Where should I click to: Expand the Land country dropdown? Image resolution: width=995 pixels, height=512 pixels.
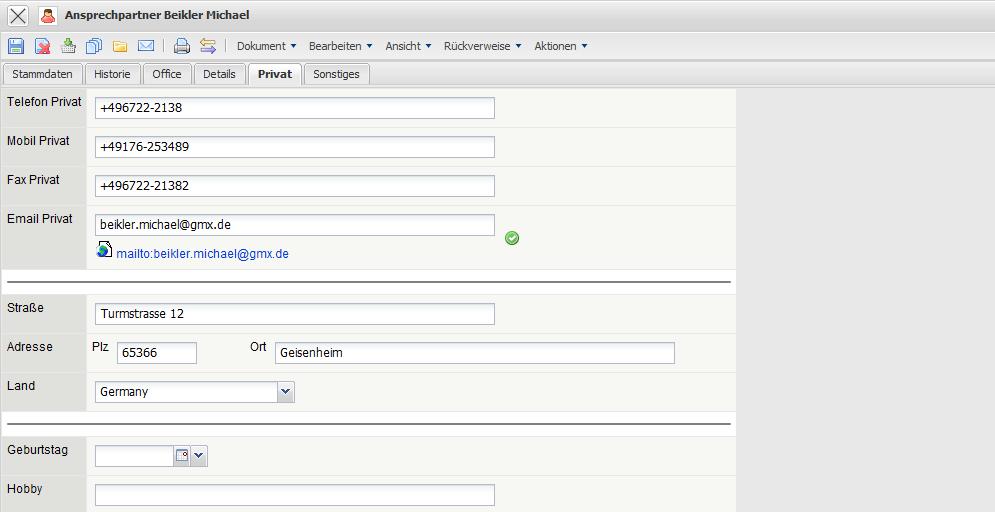coord(286,392)
